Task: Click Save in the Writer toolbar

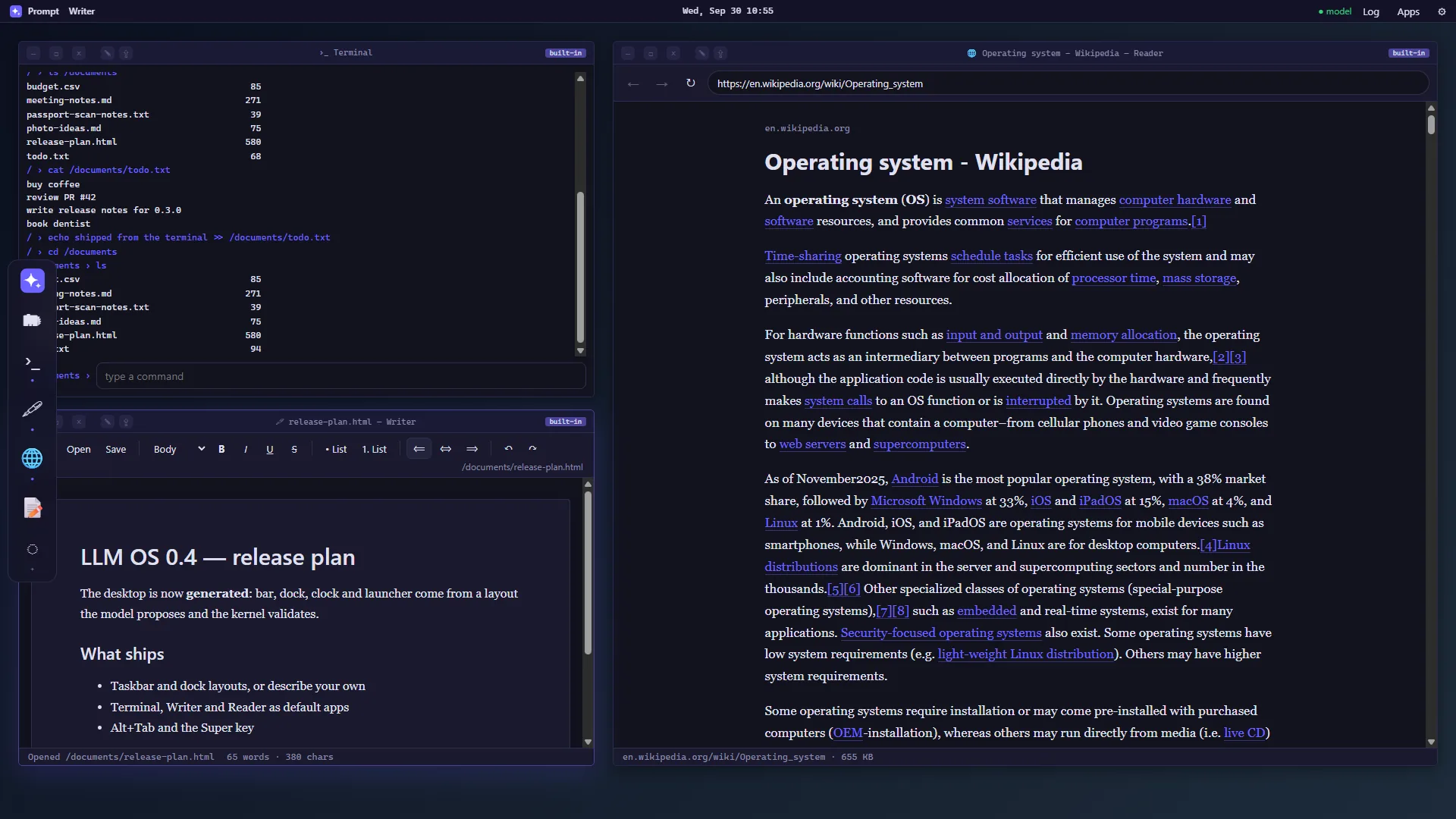Action: tap(116, 449)
